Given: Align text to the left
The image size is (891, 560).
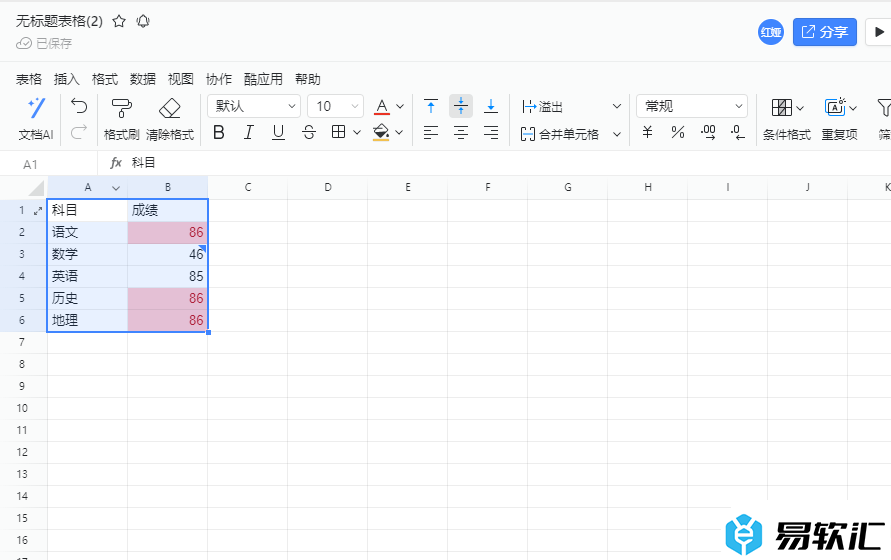Looking at the screenshot, I should (x=431, y=132).
